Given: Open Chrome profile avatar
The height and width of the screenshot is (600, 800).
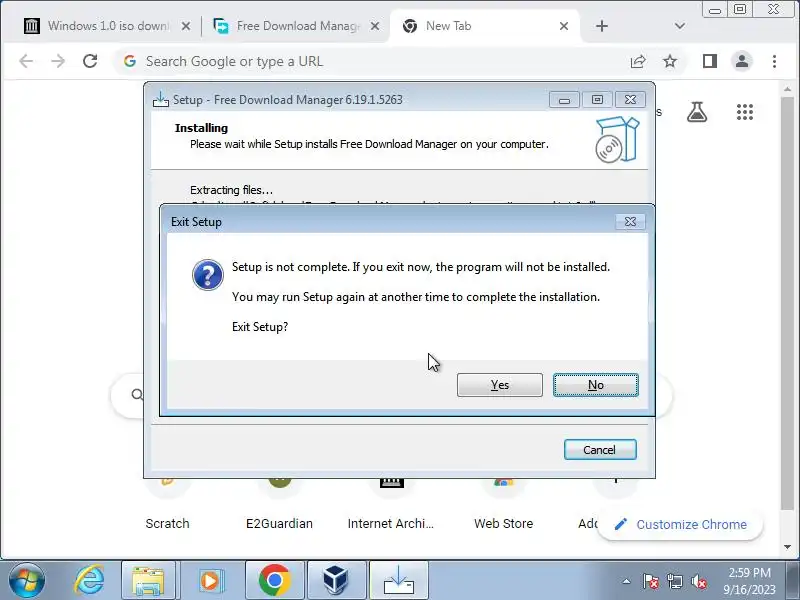Looking at the screenshot, I should click(742, 61).
